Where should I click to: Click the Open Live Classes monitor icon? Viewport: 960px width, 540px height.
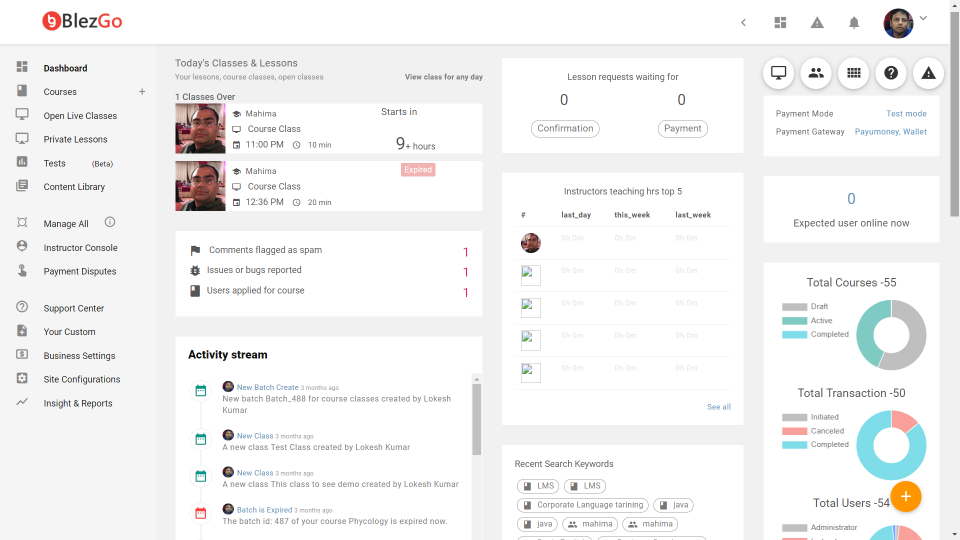(x=22, y=114)
